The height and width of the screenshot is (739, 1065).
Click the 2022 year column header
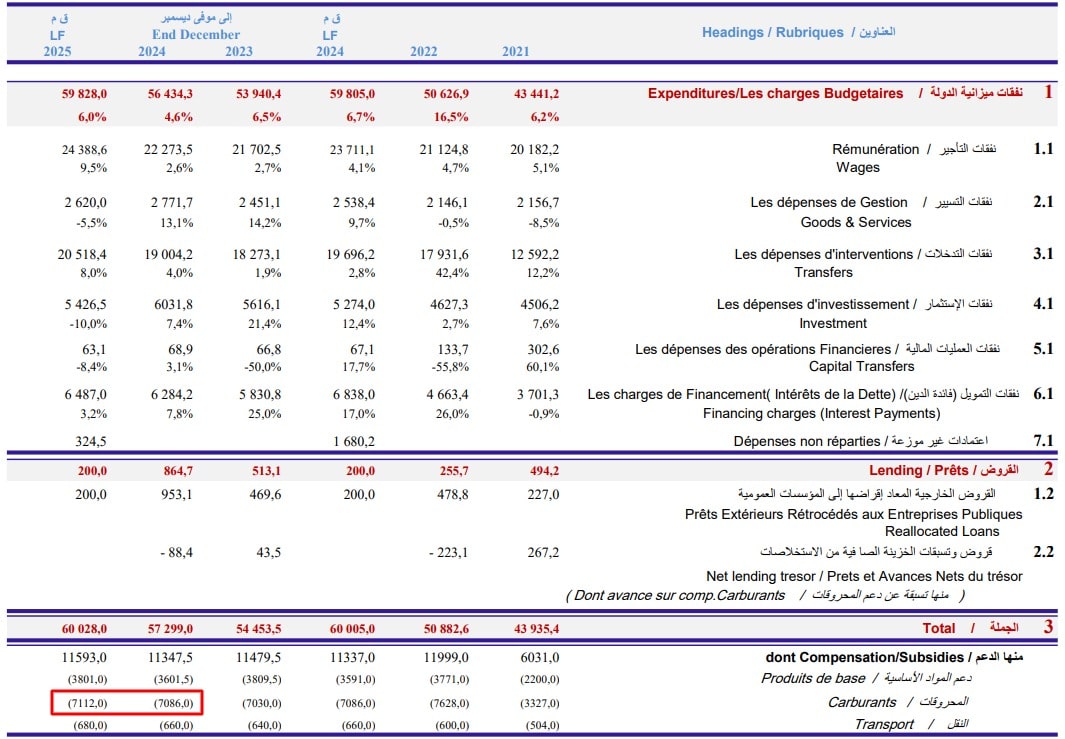pos(425,52)
